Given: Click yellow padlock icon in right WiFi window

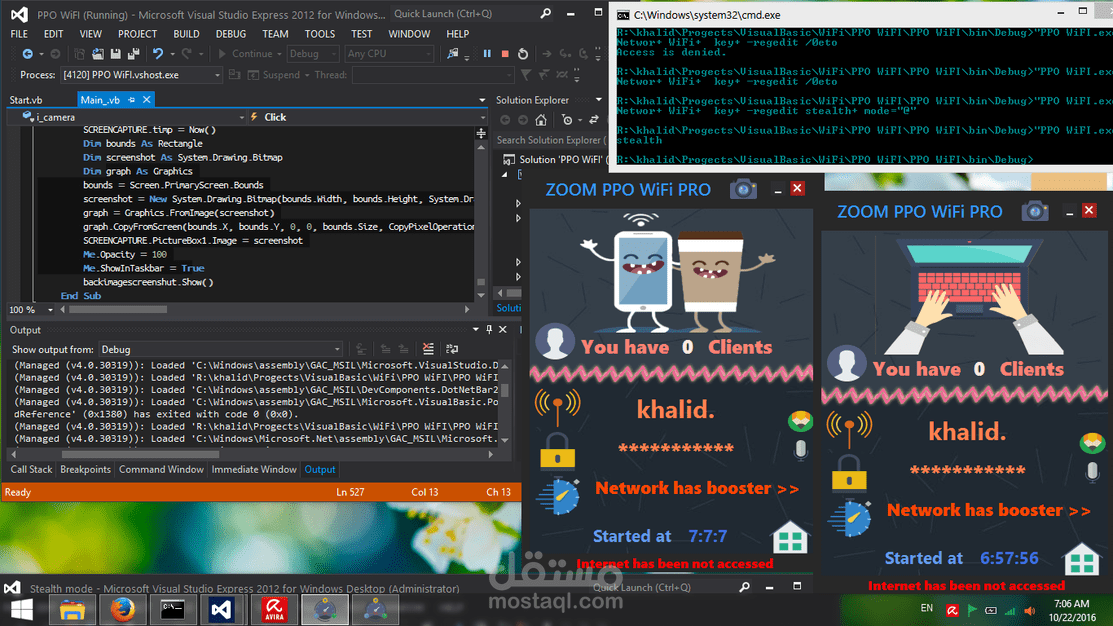Looking at the screenshot, I should pyautogui.click(x=850, y=473).
